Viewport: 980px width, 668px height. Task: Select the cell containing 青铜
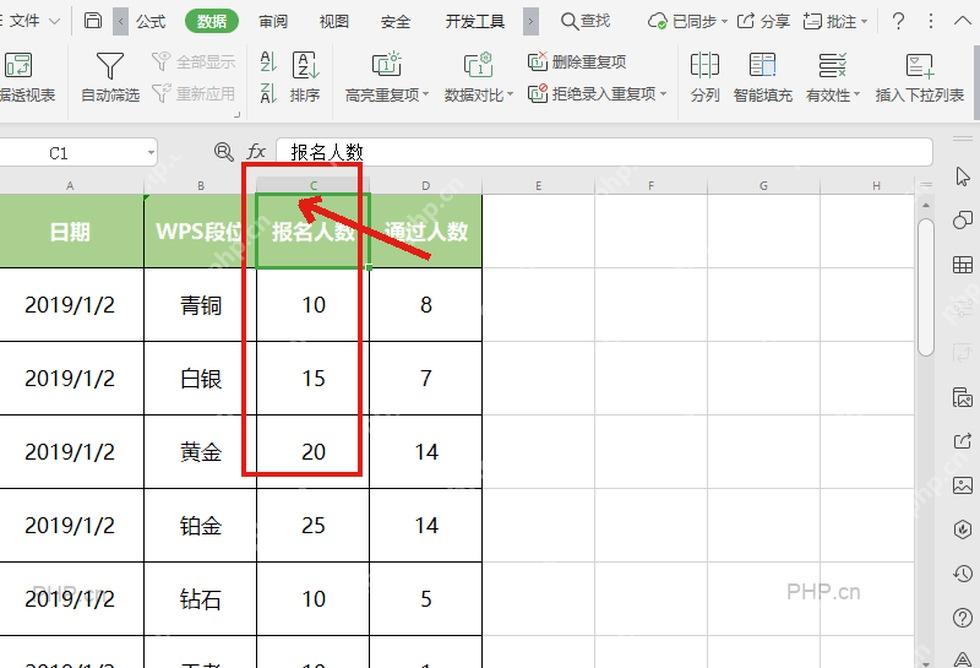click(200, 304)
